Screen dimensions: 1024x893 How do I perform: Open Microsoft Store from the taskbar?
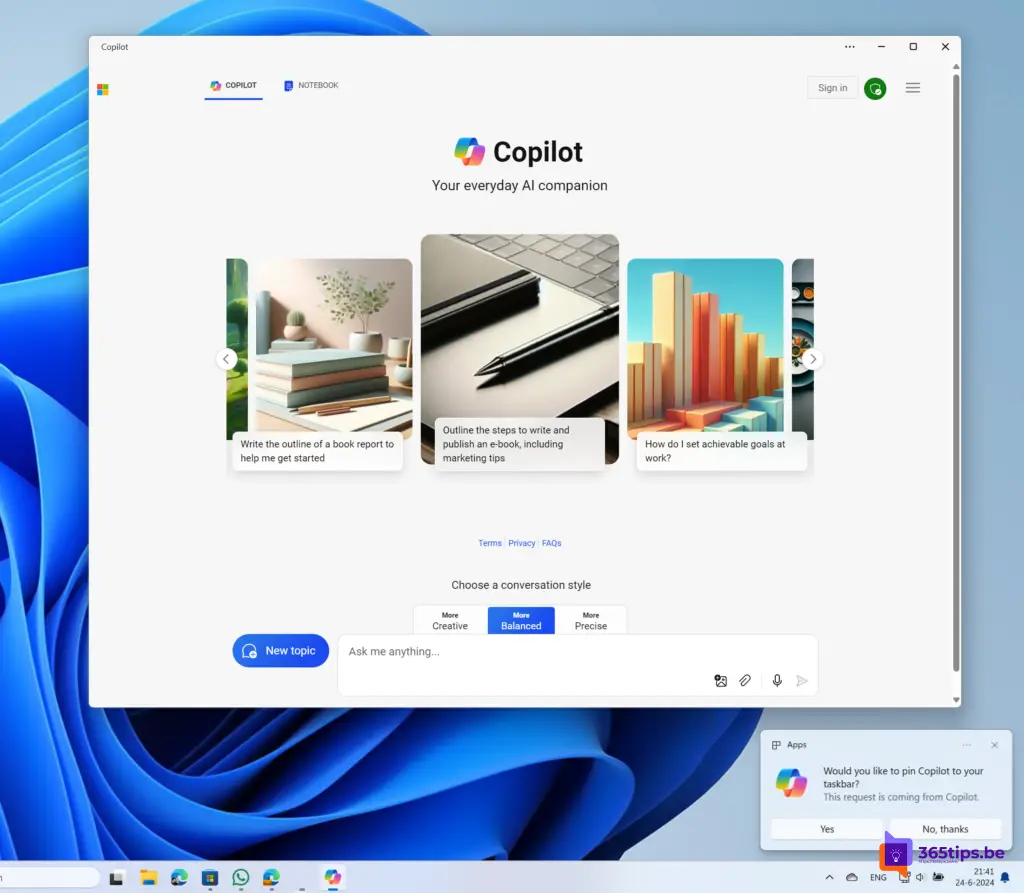point(210,878)
